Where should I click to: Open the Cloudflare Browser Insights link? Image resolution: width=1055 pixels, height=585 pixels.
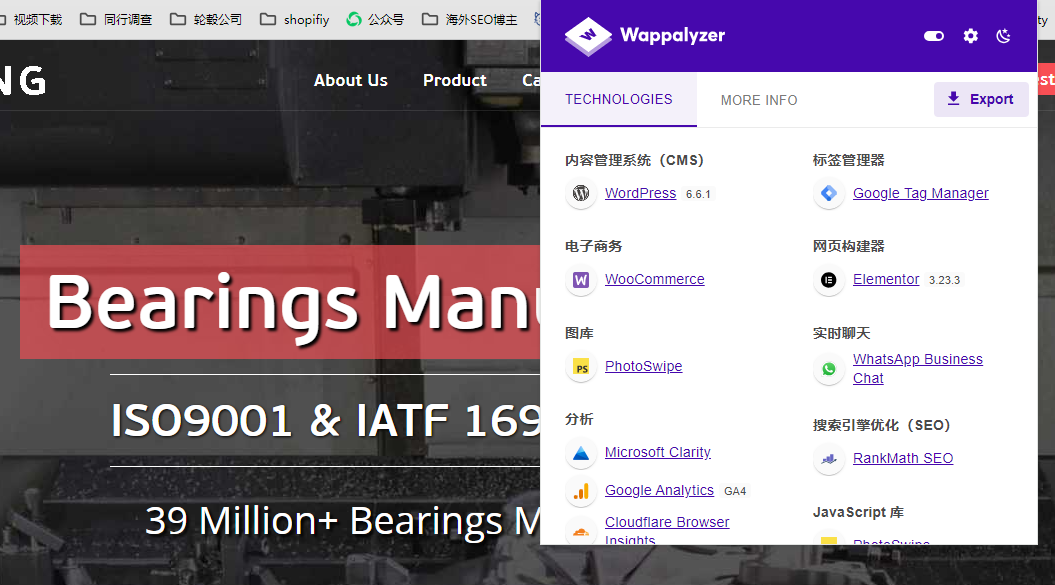pos(667,530)
